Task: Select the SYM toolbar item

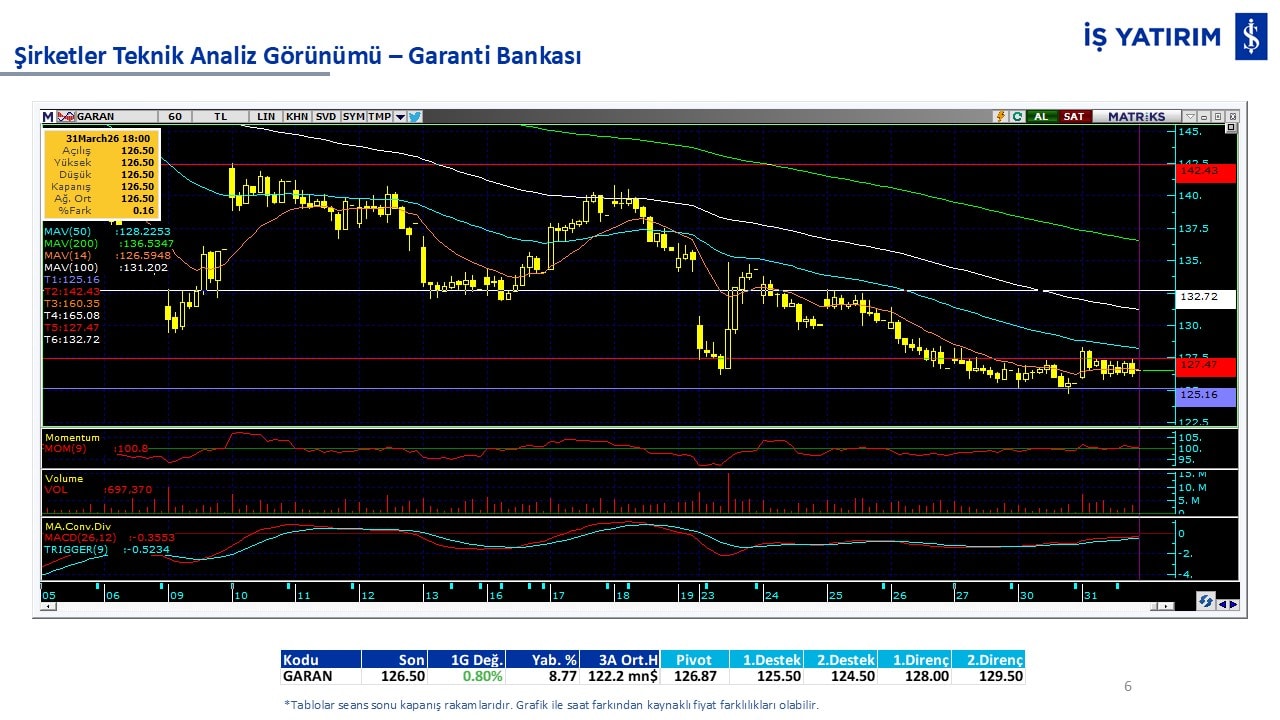Action: coord(354,117)
